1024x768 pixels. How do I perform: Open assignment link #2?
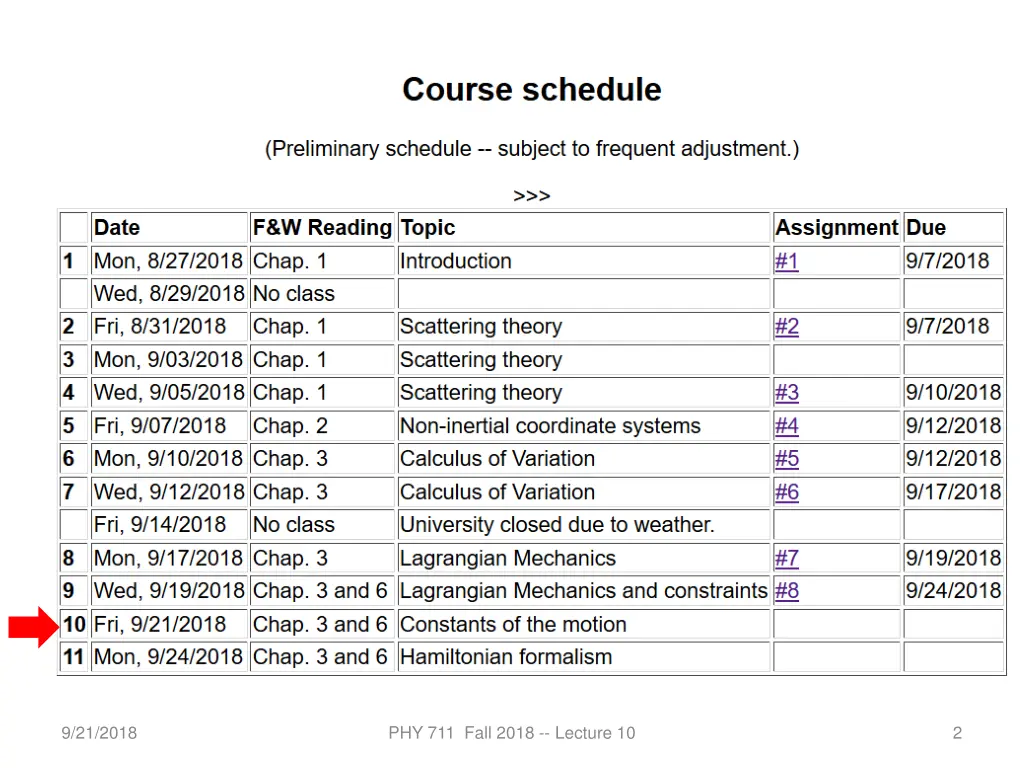click(786, 327)
